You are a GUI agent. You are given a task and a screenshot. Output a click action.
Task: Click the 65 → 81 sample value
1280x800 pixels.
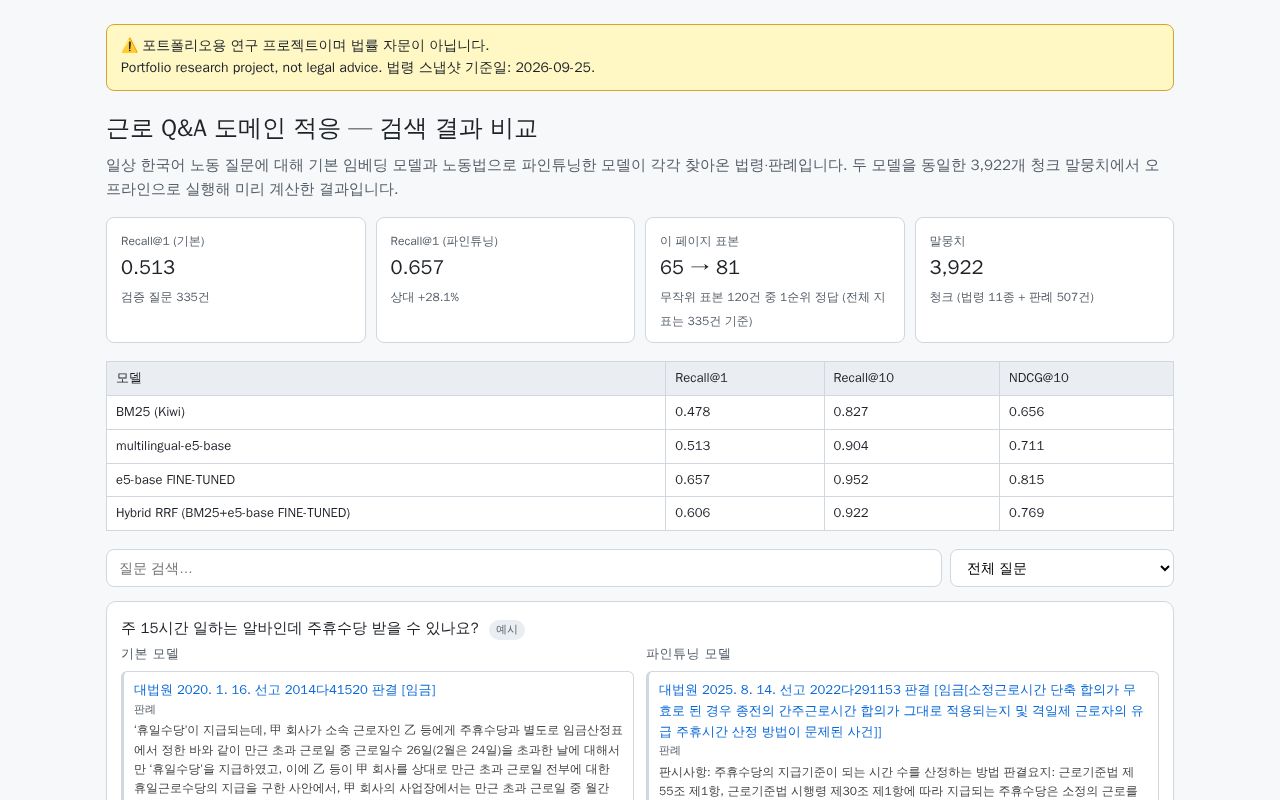700,267
